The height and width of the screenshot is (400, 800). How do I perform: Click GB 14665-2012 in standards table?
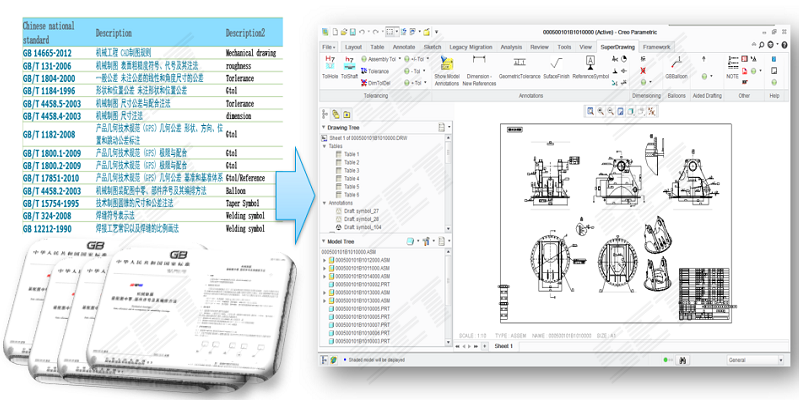[47, 53]
